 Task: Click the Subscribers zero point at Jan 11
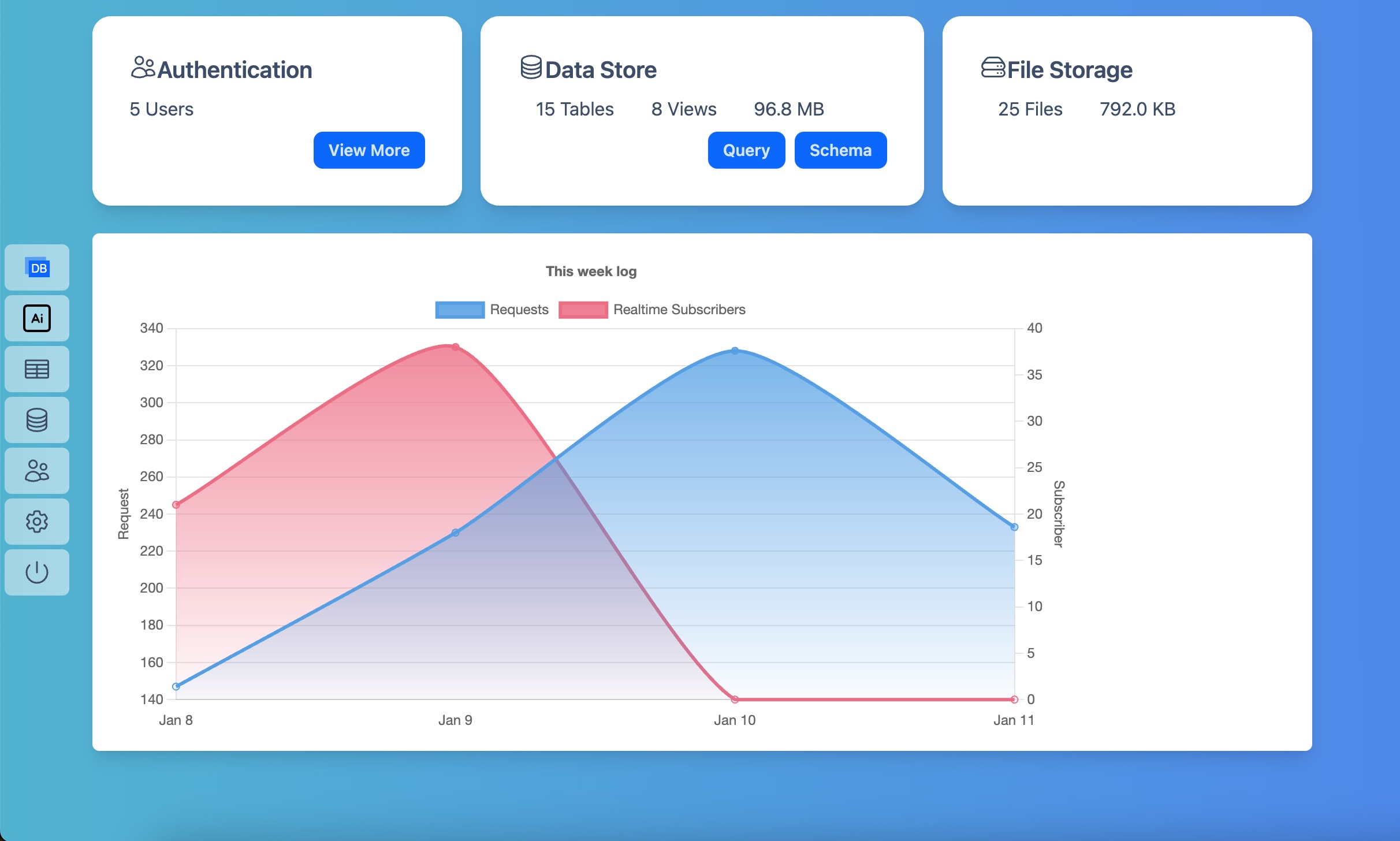(1014, 699)
